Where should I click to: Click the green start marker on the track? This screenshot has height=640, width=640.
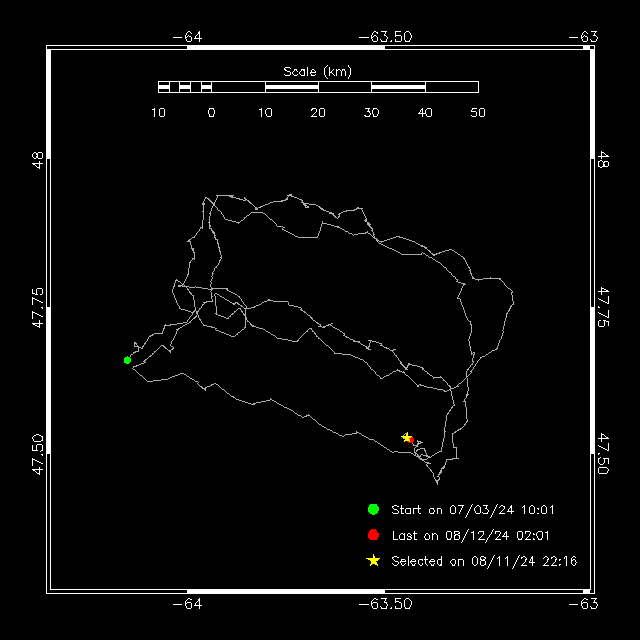[x=127, y=360]
